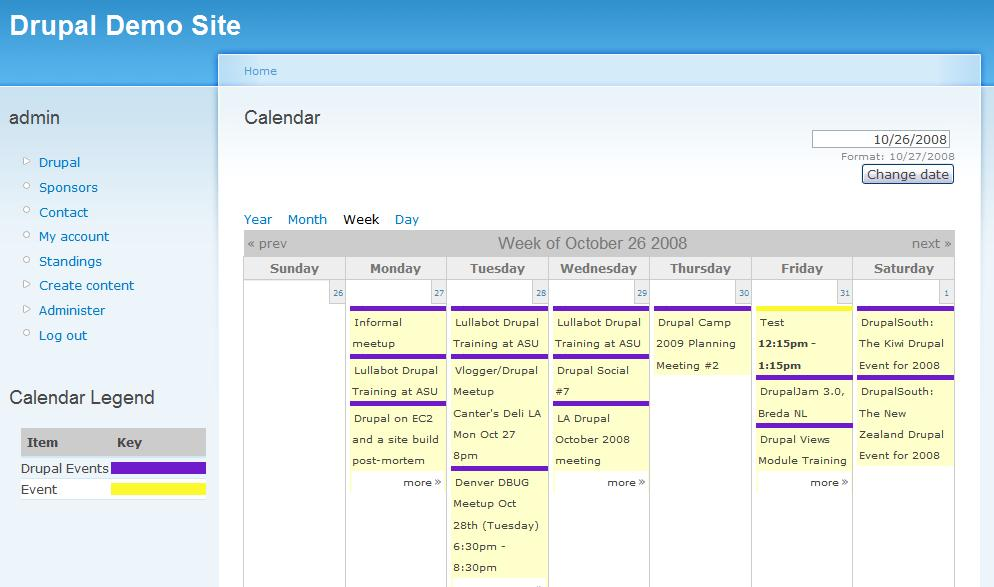Viewport: 994px width, 587px height.
Task: Open day 28 in the calendar
Action: 541,293
